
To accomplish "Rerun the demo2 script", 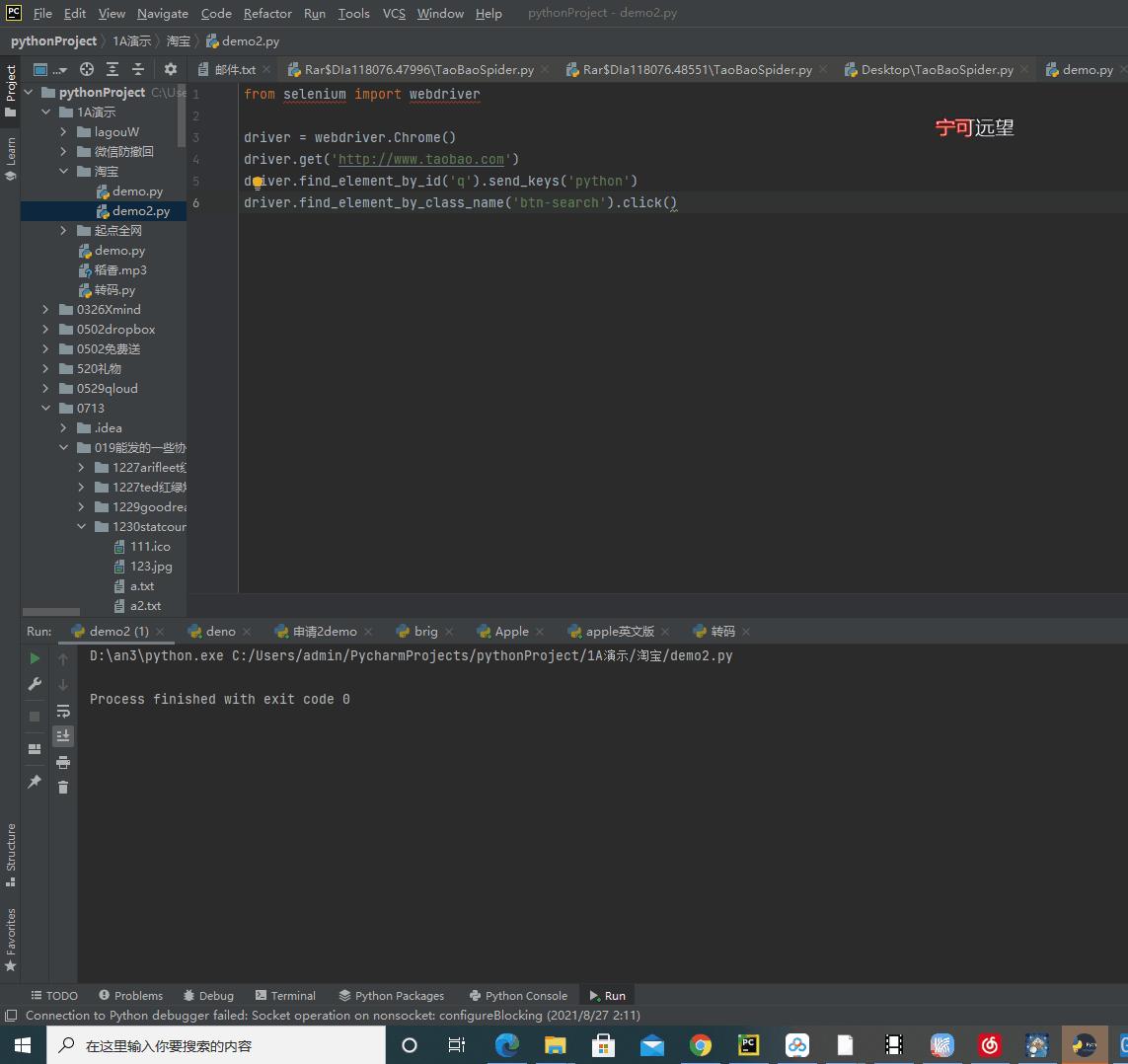I will 35,658.
